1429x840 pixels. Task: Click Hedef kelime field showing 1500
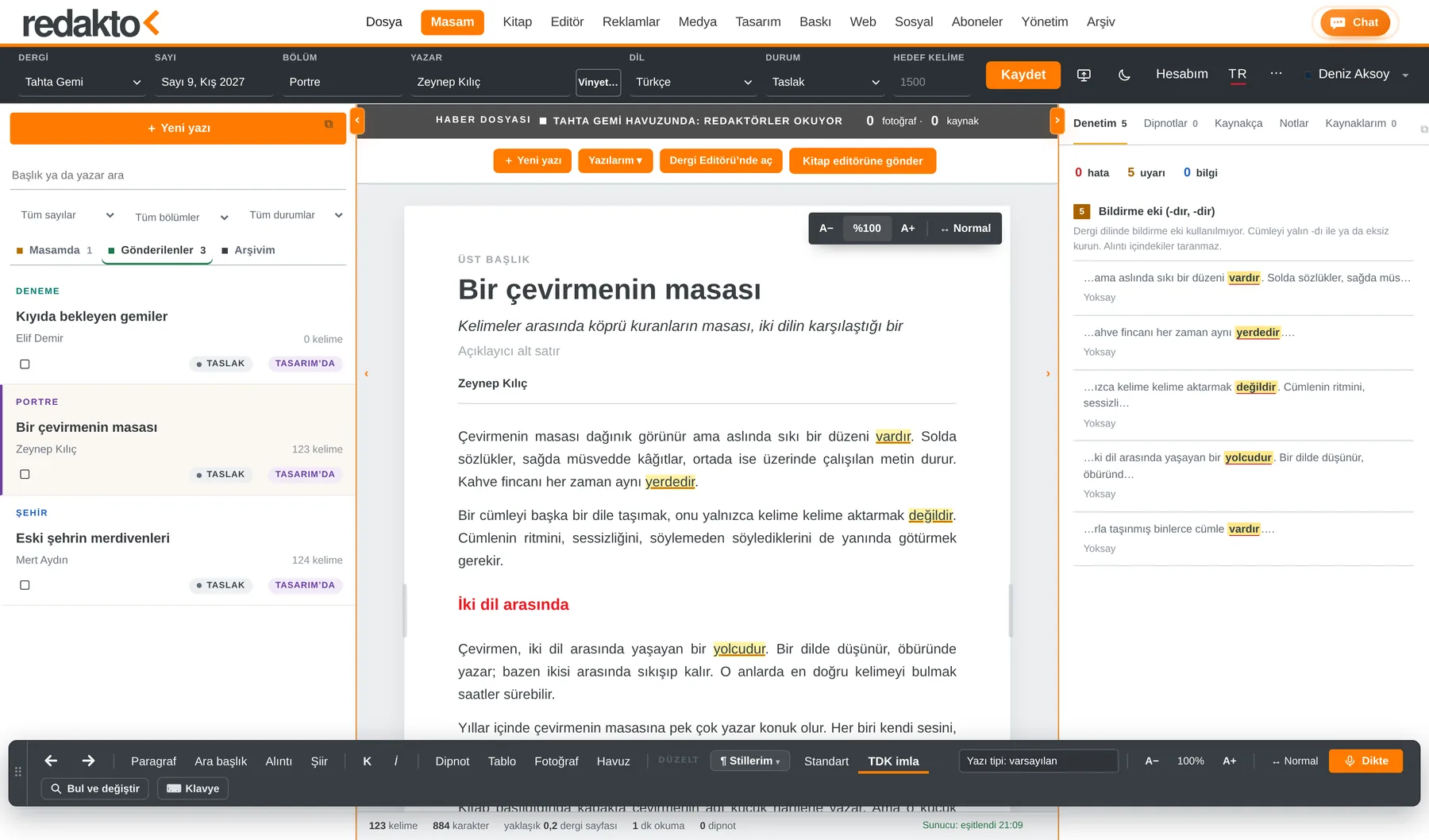[931, 82]
